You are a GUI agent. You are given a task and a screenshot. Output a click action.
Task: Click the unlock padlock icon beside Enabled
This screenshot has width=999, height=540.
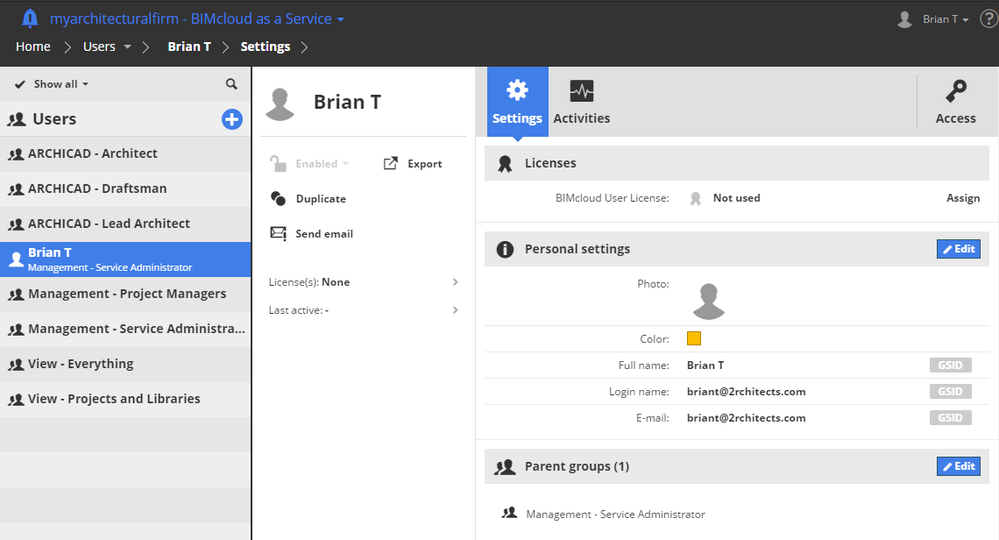tap(278, 164)
